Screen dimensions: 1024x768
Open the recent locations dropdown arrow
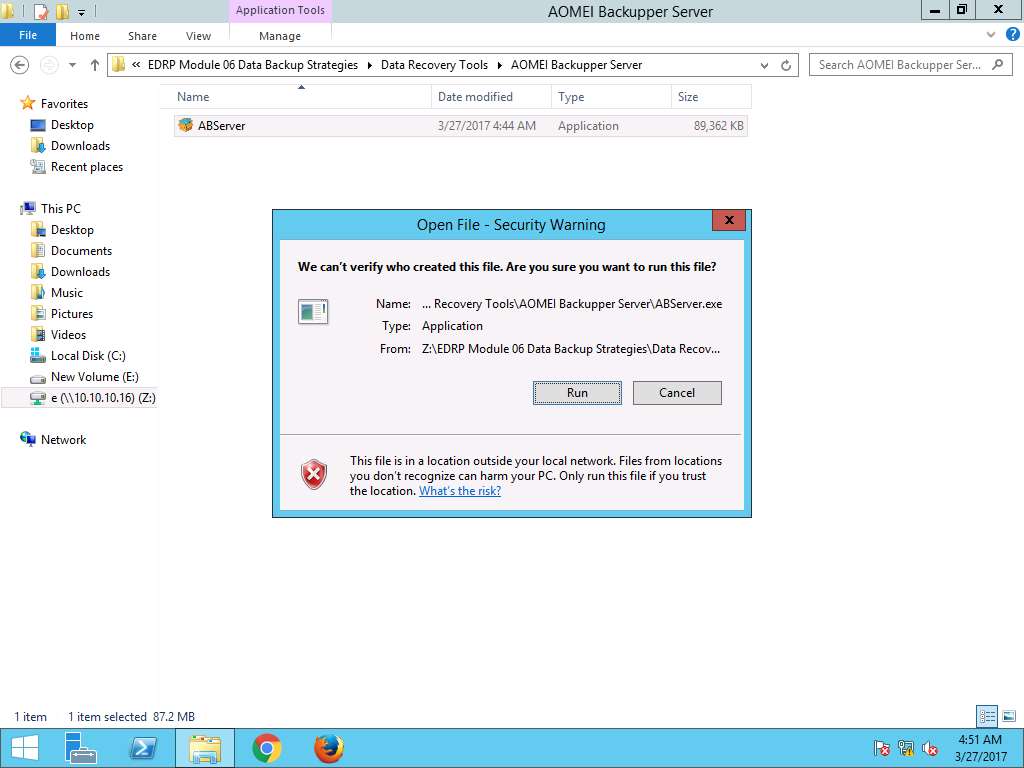click(x=72, y=65)
